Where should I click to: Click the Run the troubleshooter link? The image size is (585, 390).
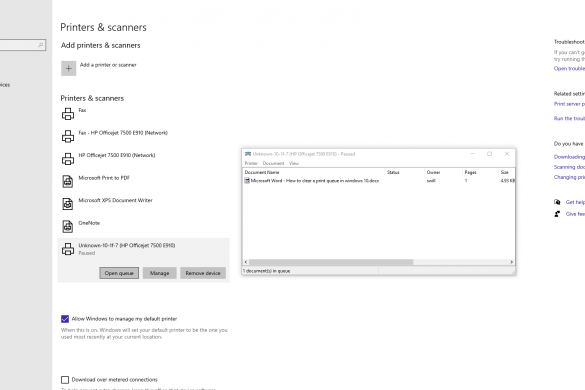tap(569, 119)
